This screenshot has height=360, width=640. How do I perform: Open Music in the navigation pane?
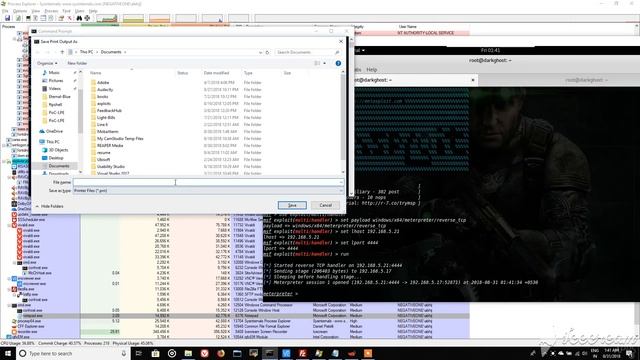click(54, 73)
